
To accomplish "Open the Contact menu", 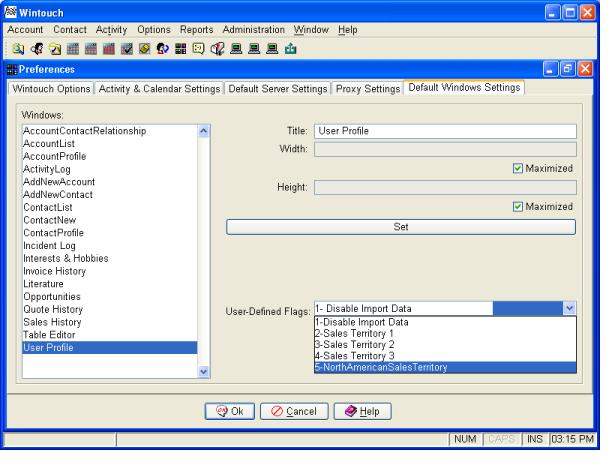I will point(70,30).
